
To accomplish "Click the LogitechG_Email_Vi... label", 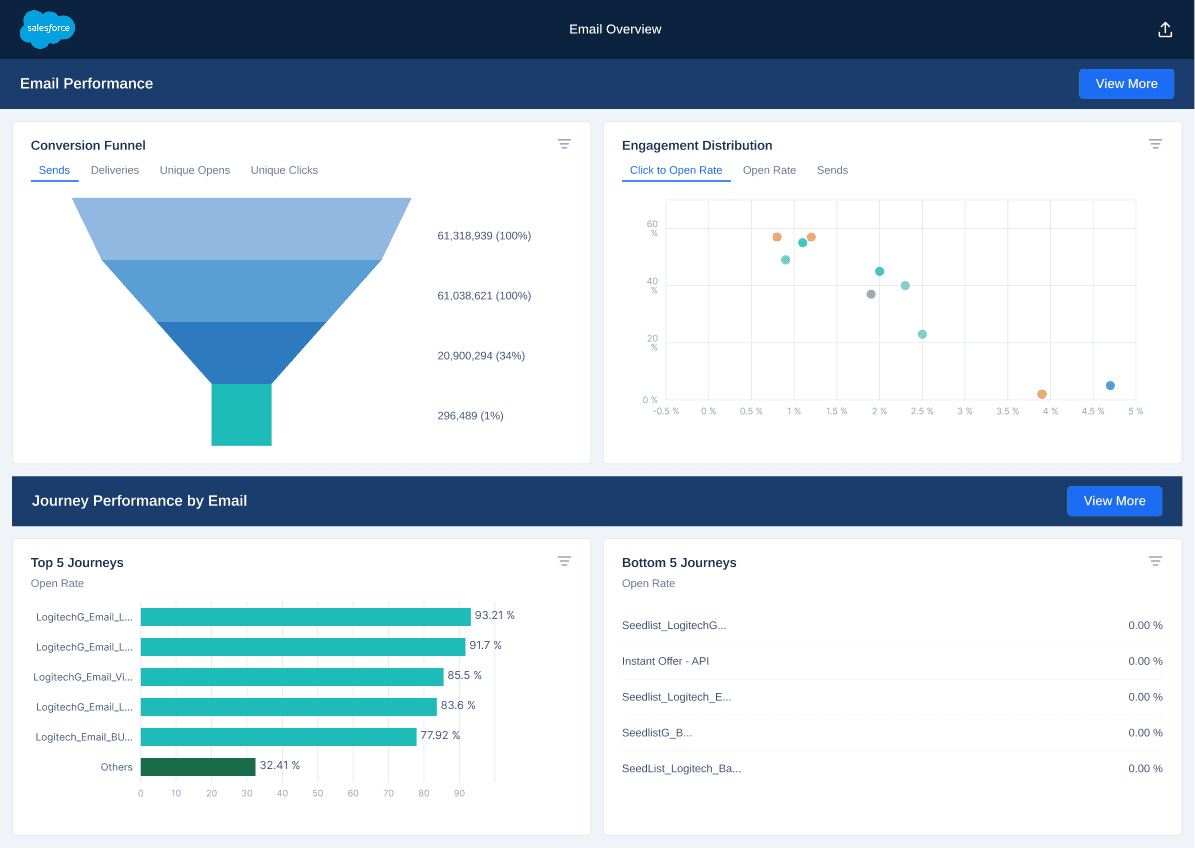I will click(x=83, y=677).
